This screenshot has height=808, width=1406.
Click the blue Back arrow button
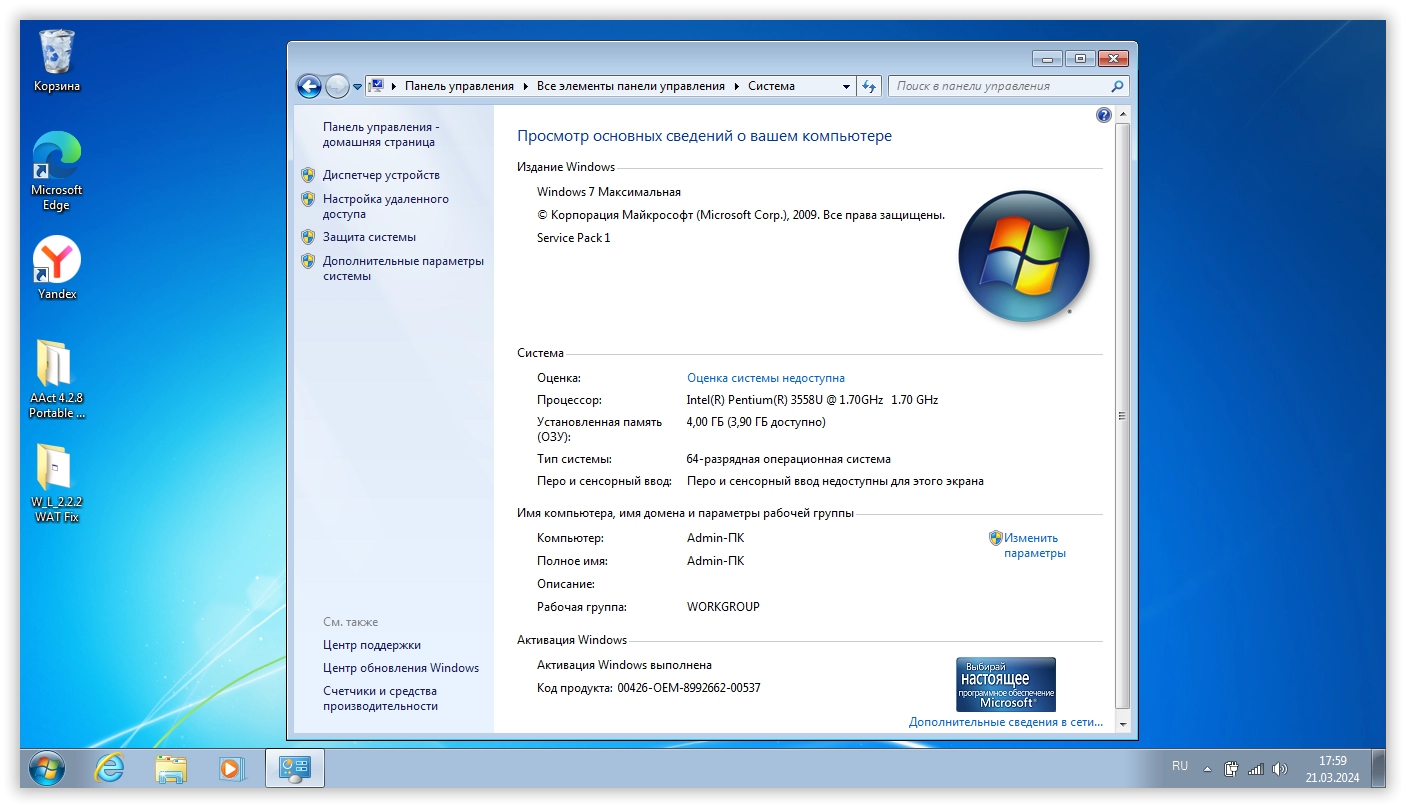(309, 87)
